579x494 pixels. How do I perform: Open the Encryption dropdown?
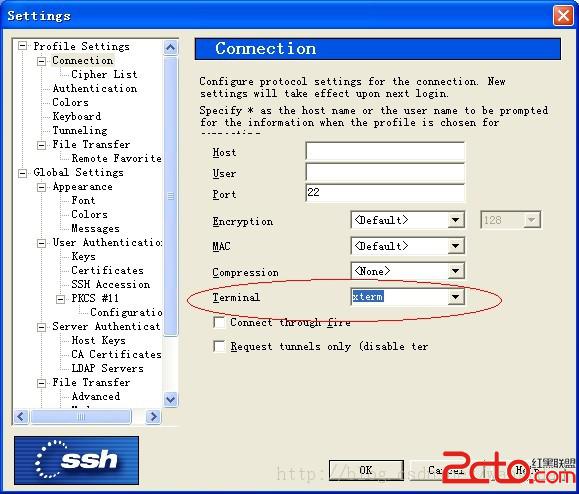(456, 220)
